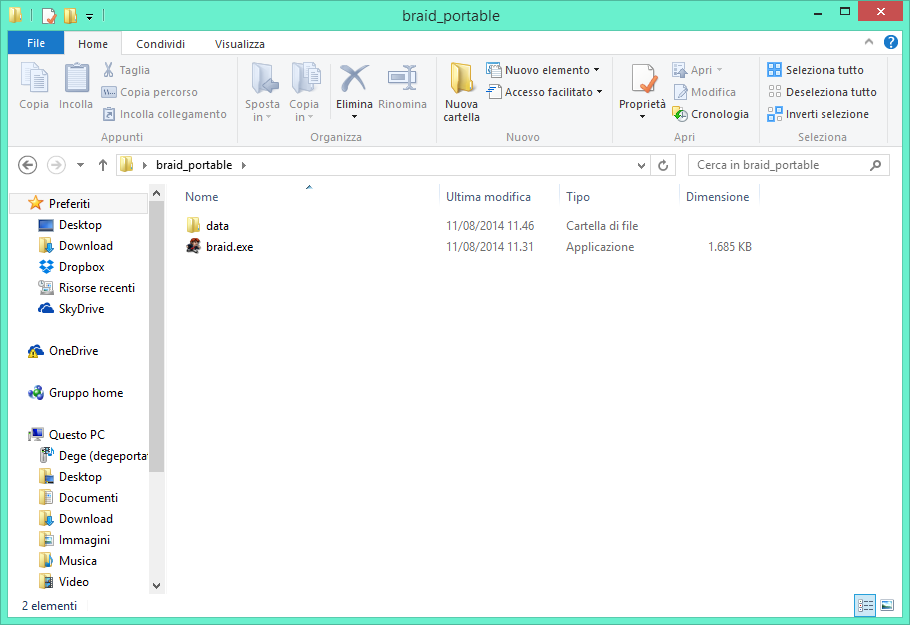Expand the Nuovo elemento dropdown

[543, 69]
